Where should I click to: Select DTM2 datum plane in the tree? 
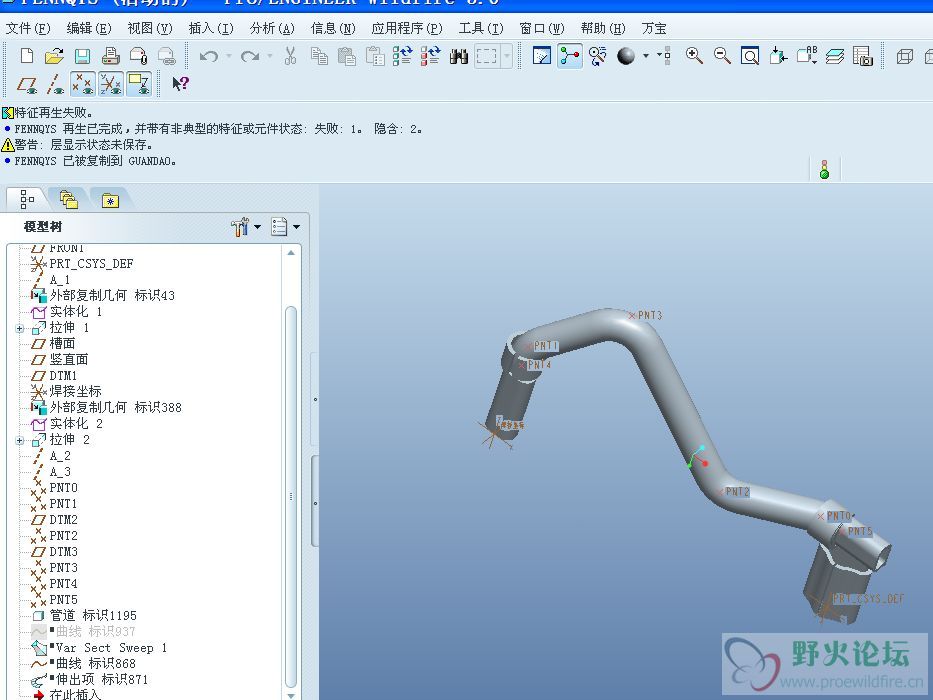coord(63,520)
